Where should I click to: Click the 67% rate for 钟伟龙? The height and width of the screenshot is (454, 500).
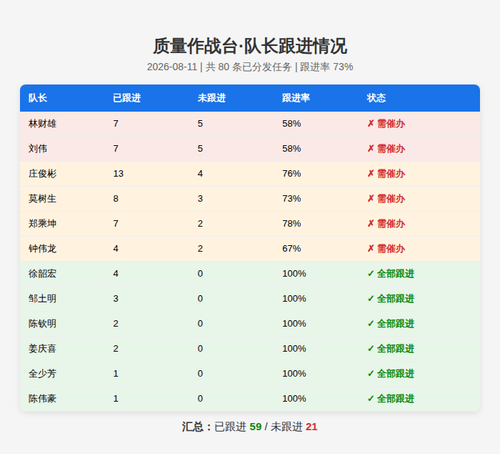292,249
